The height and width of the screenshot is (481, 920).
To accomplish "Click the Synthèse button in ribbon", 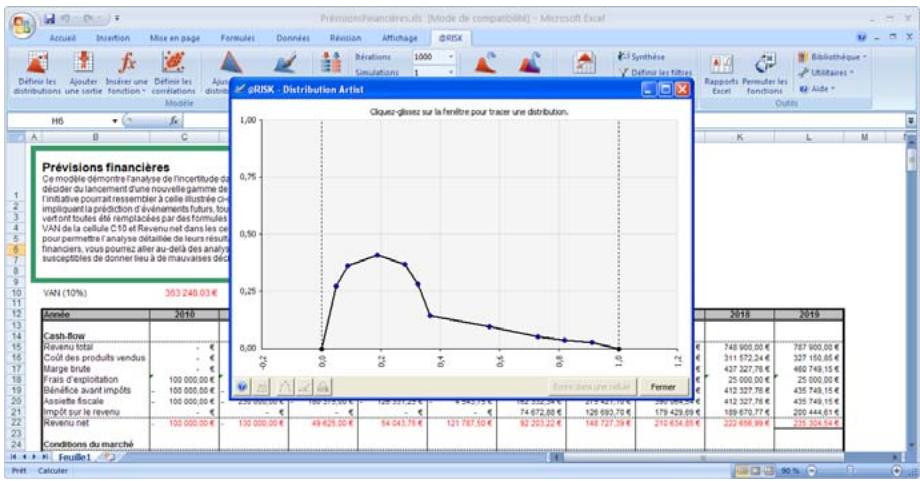I will (648, 56).
